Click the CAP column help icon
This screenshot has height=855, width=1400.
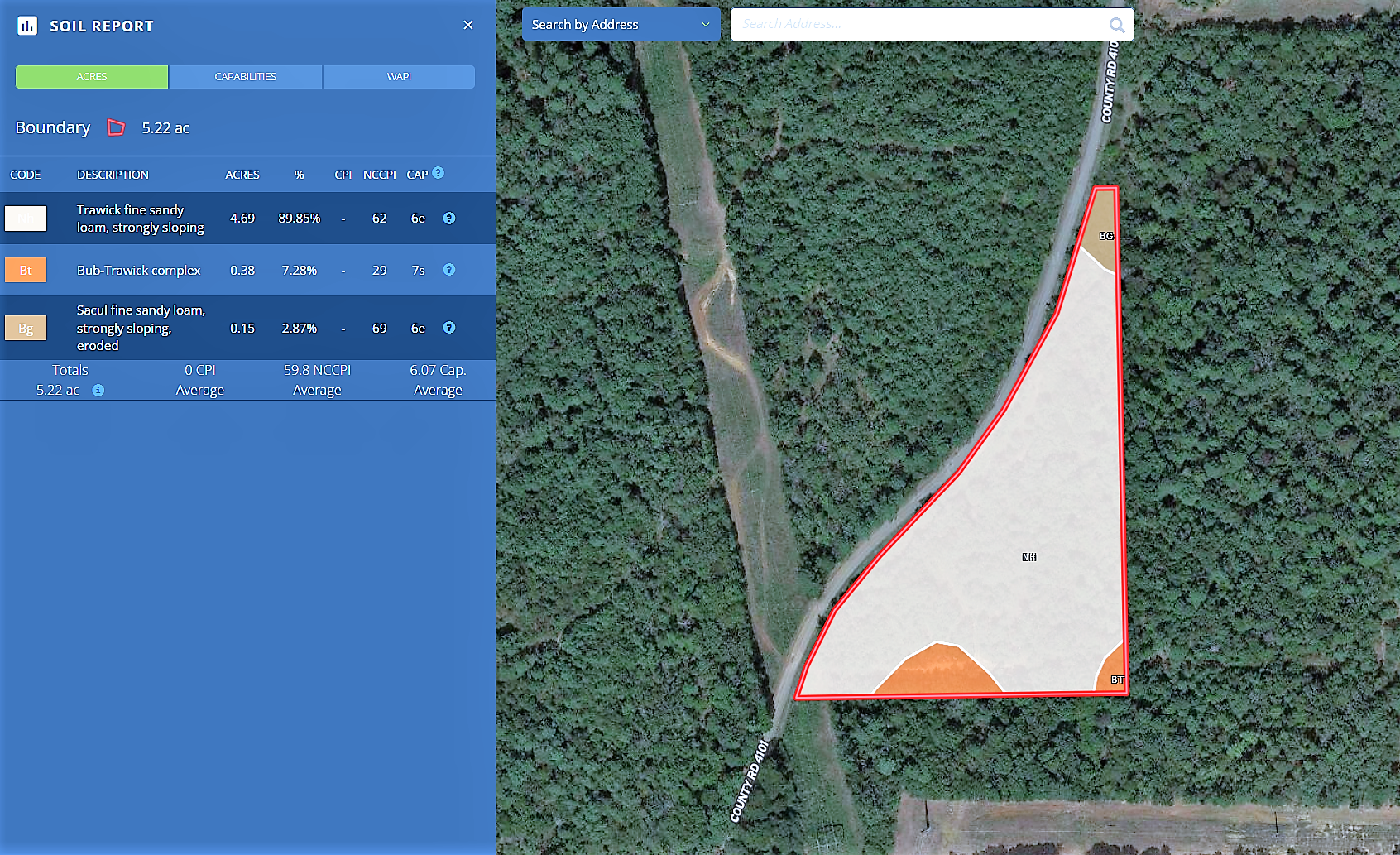click(439, 173)
